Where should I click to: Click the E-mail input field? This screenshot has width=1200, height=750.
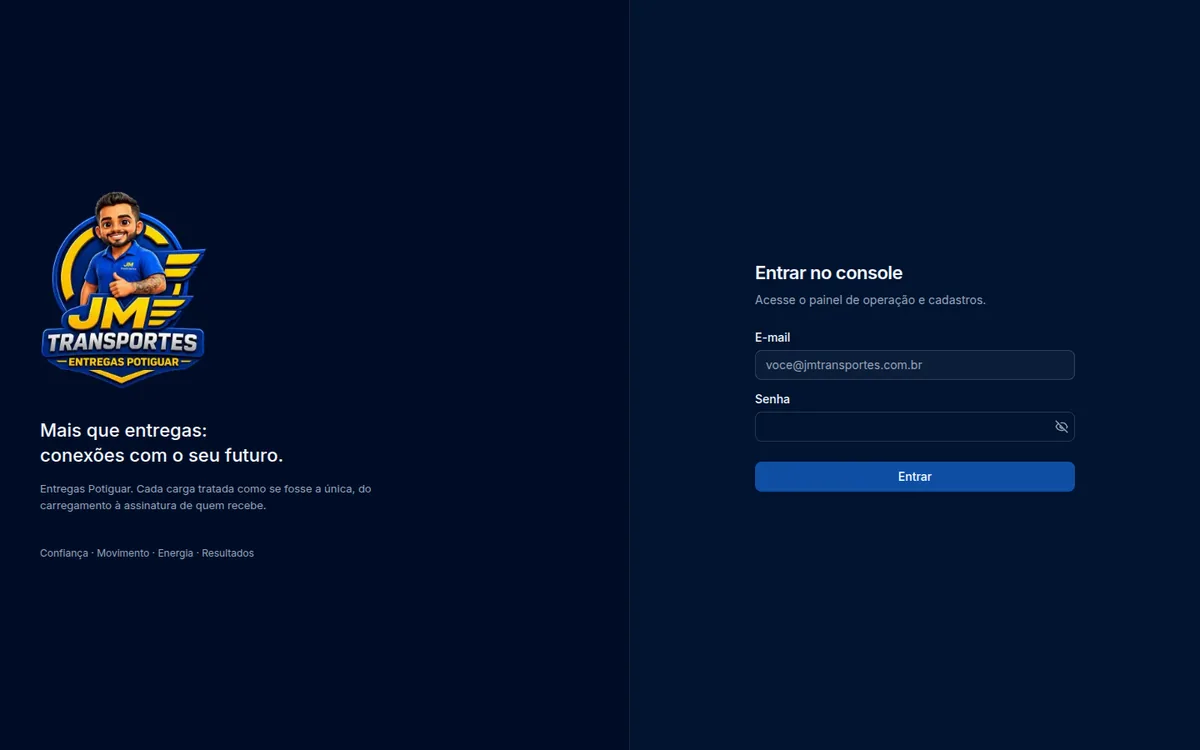(x=914, y=365)
